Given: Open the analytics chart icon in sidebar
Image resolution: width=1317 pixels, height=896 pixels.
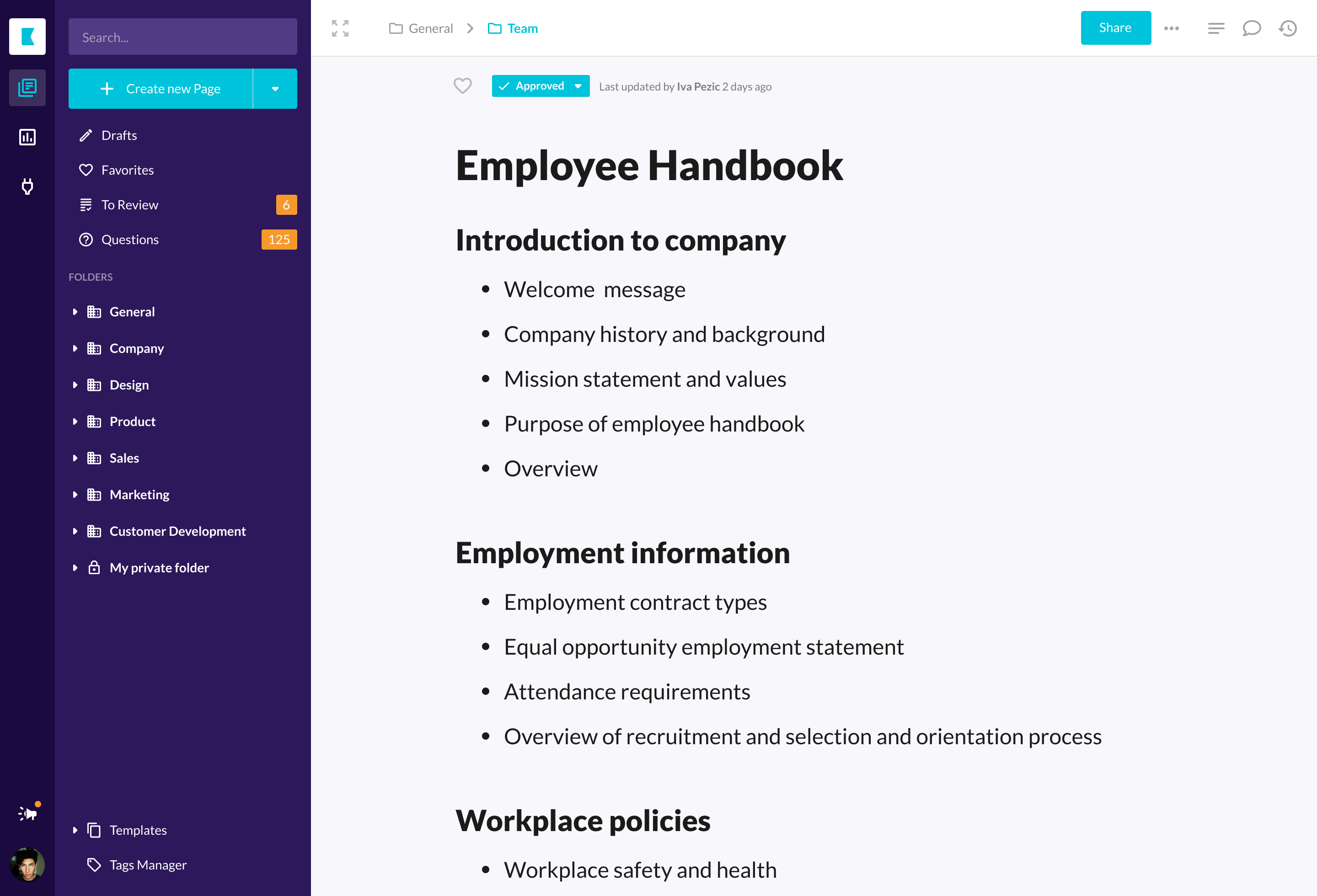Looking at the screenshot, I should tap(27, 137).
